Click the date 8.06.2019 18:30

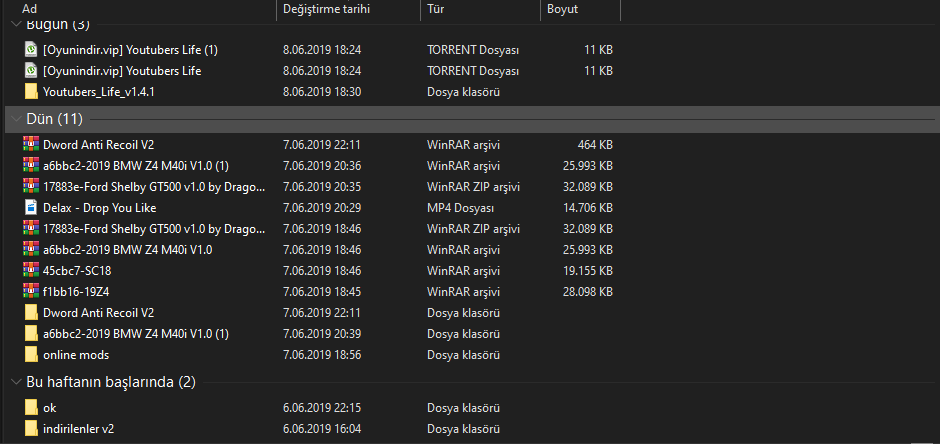coord(322,92)
